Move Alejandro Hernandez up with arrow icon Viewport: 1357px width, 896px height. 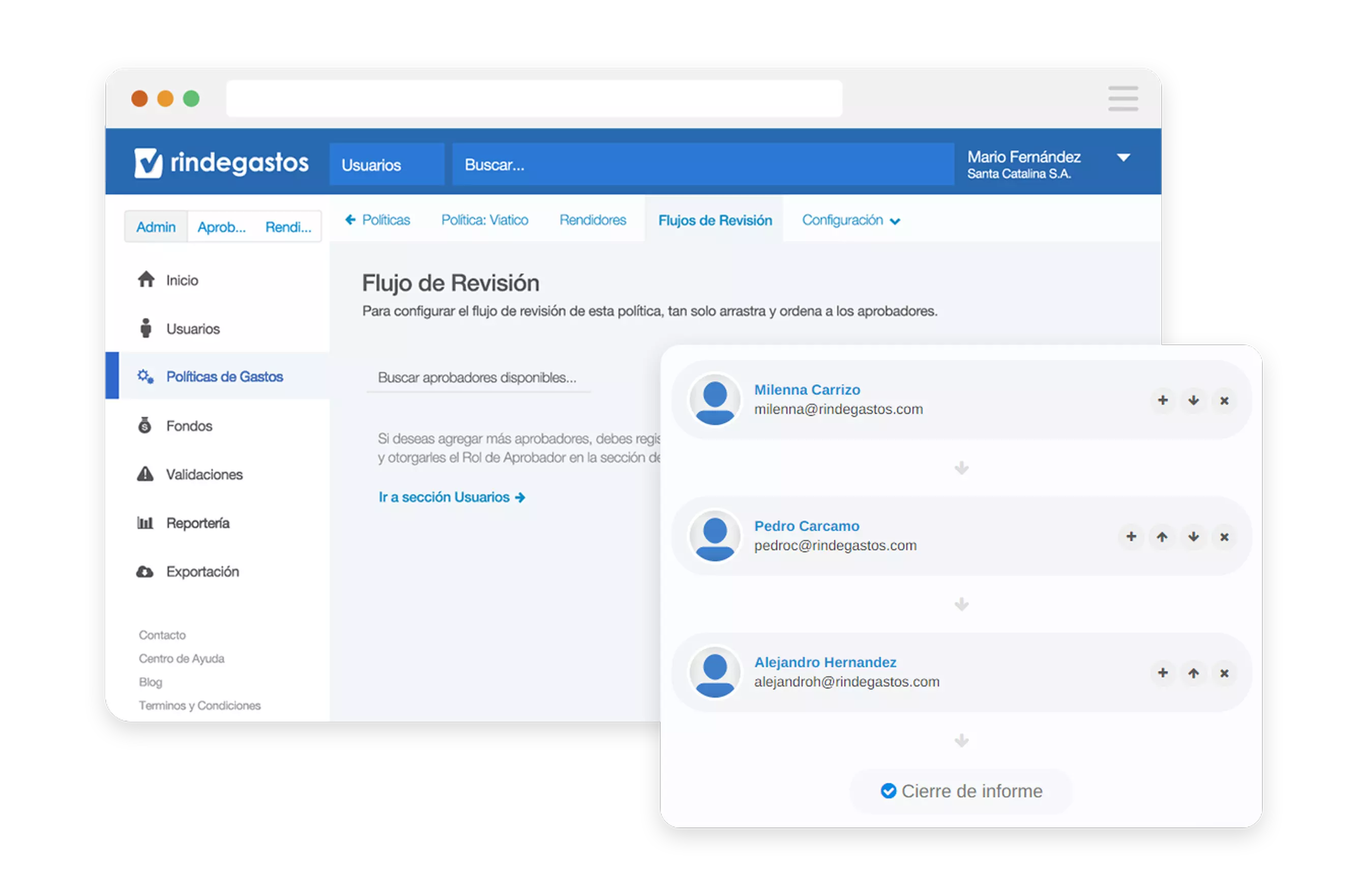1193,673
